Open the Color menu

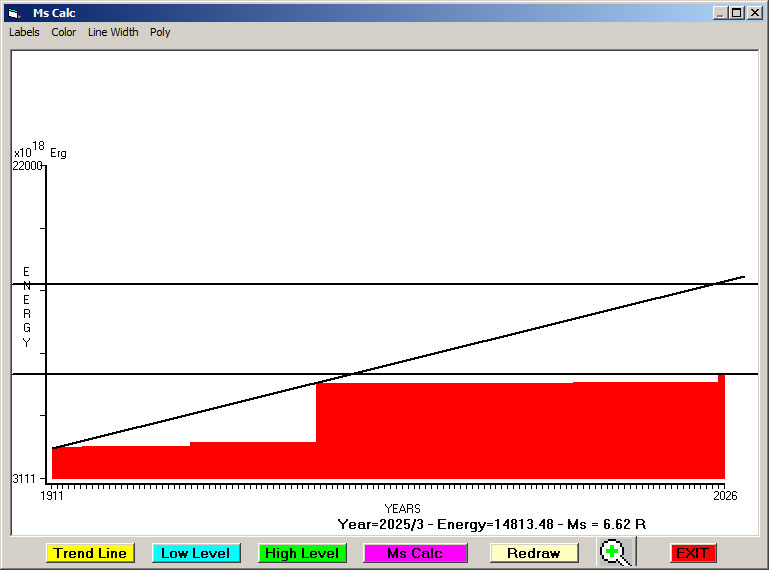[64, 32]
